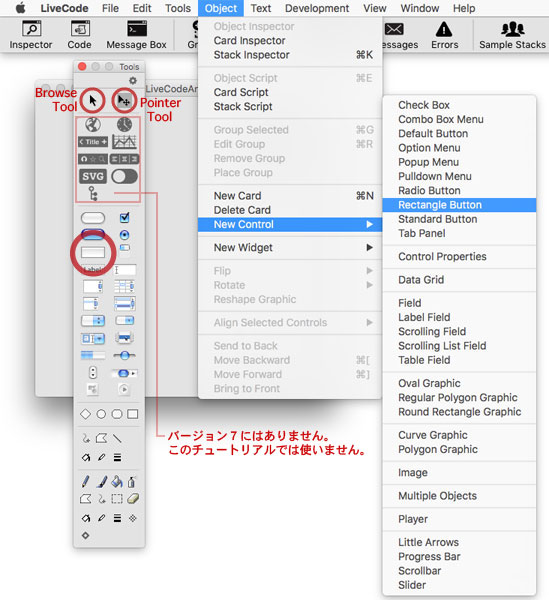Choose the radio button control tool
The width and height of the screenshot is (549, 600).
[124, 235]
